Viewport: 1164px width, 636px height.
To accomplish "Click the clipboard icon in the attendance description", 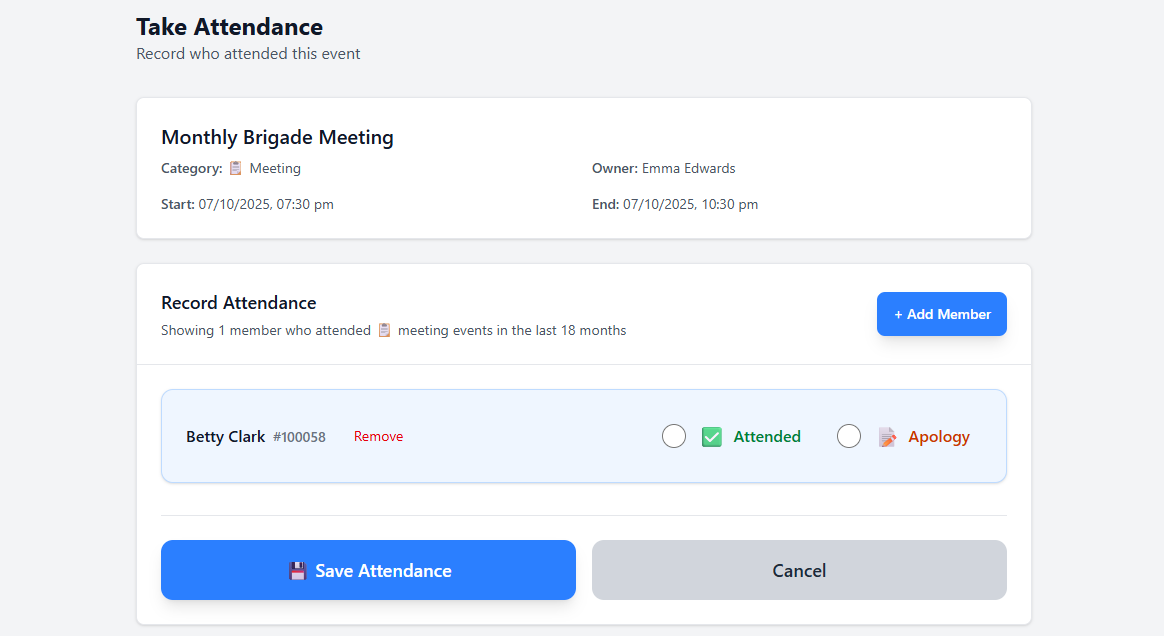I will 385,330.
